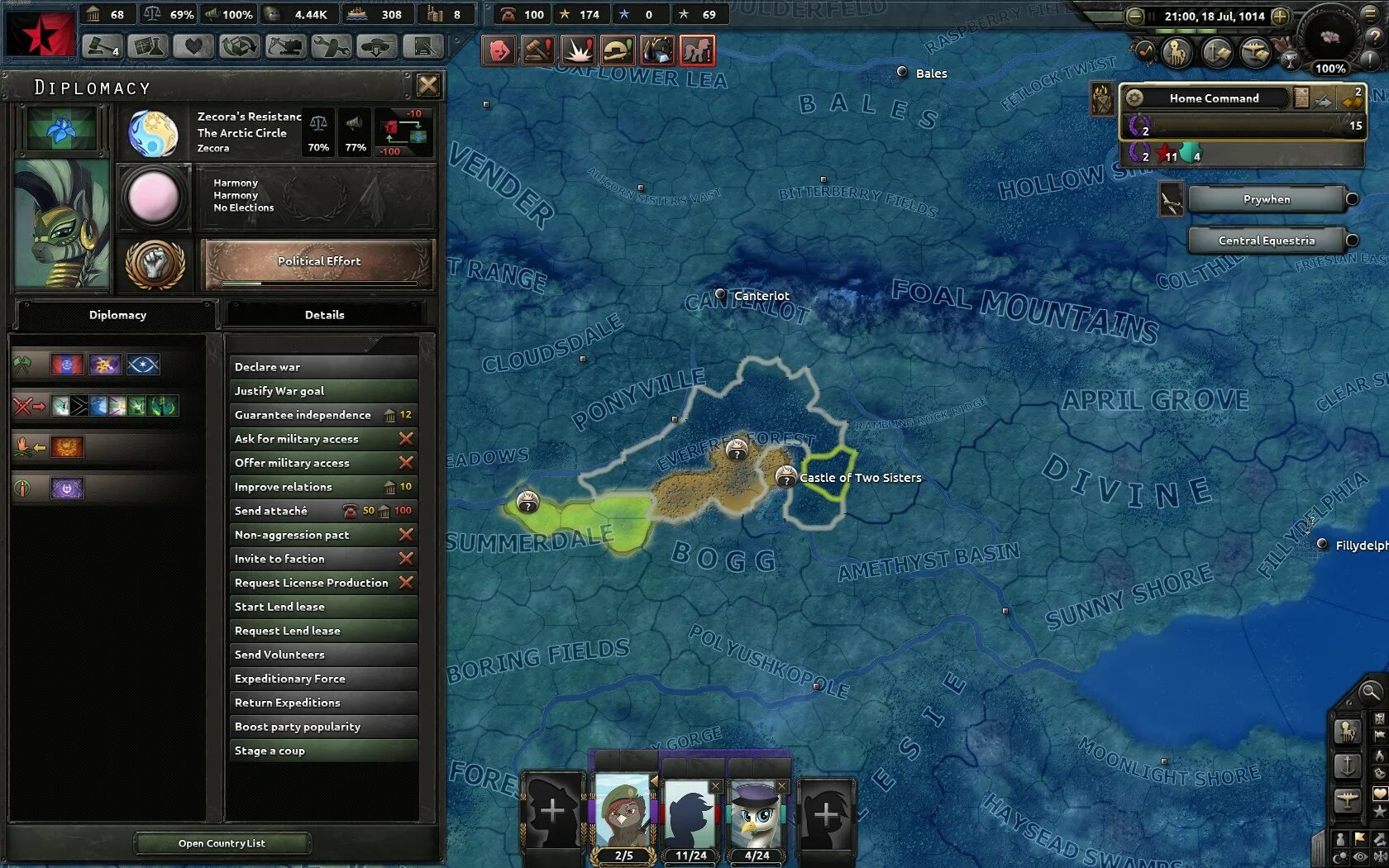Screen dimensions: 1389x868
Task: Select the Diplomacy tab
Action: coord(117,314)
